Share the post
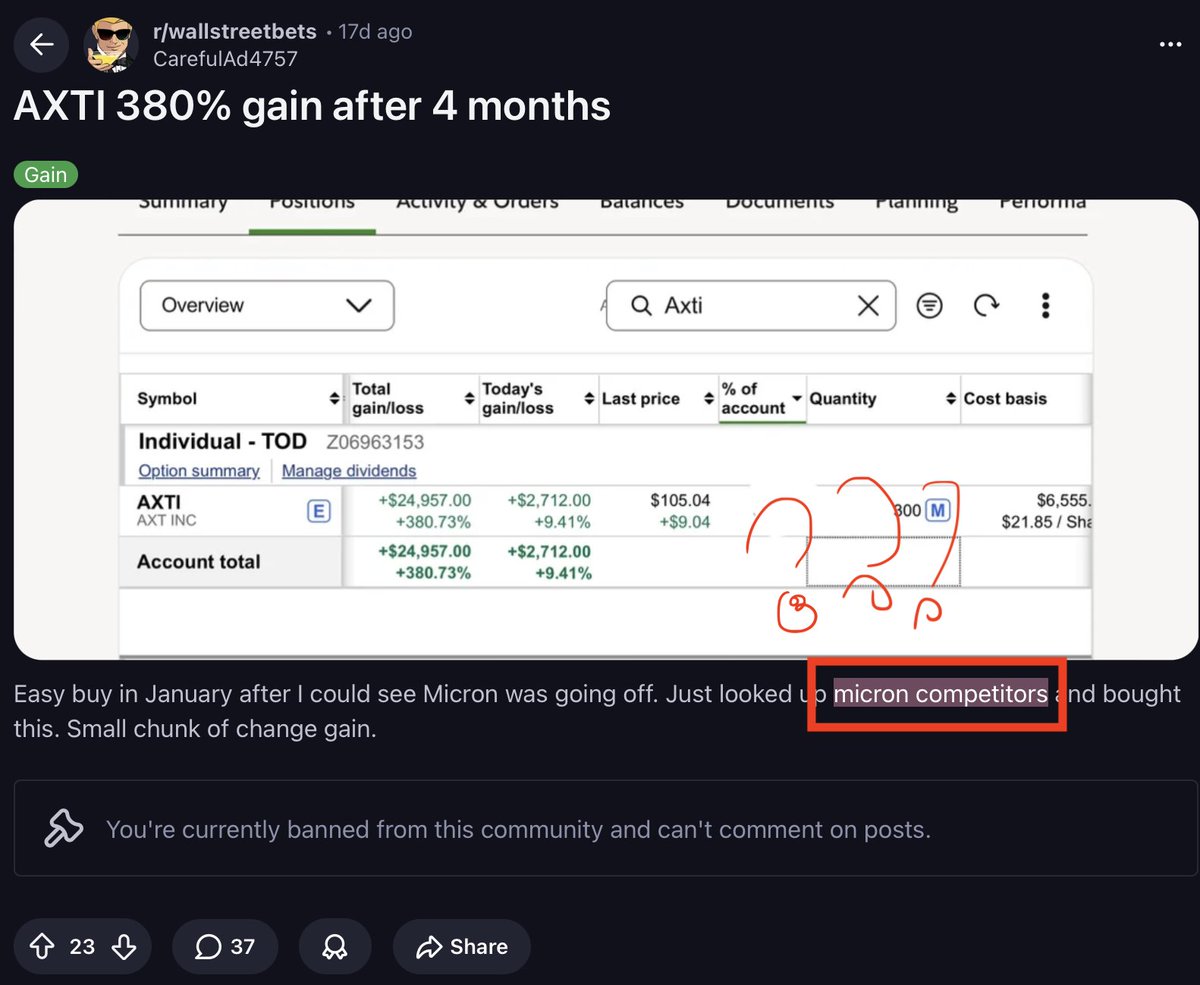The image size is (1200, 985). coord(462,946)
